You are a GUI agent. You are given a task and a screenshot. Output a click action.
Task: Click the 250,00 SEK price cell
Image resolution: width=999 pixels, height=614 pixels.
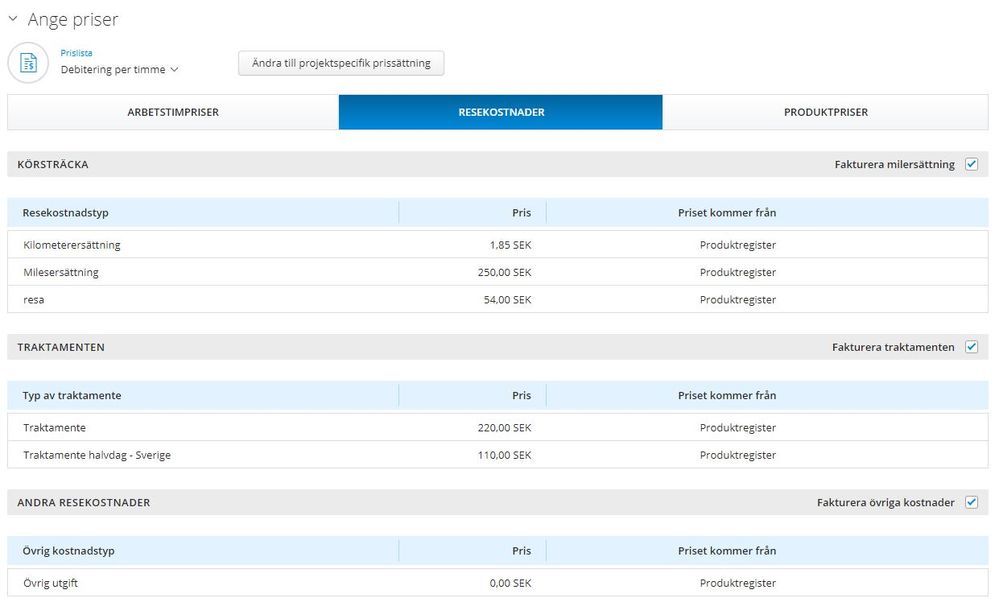(x=505, y=272)
